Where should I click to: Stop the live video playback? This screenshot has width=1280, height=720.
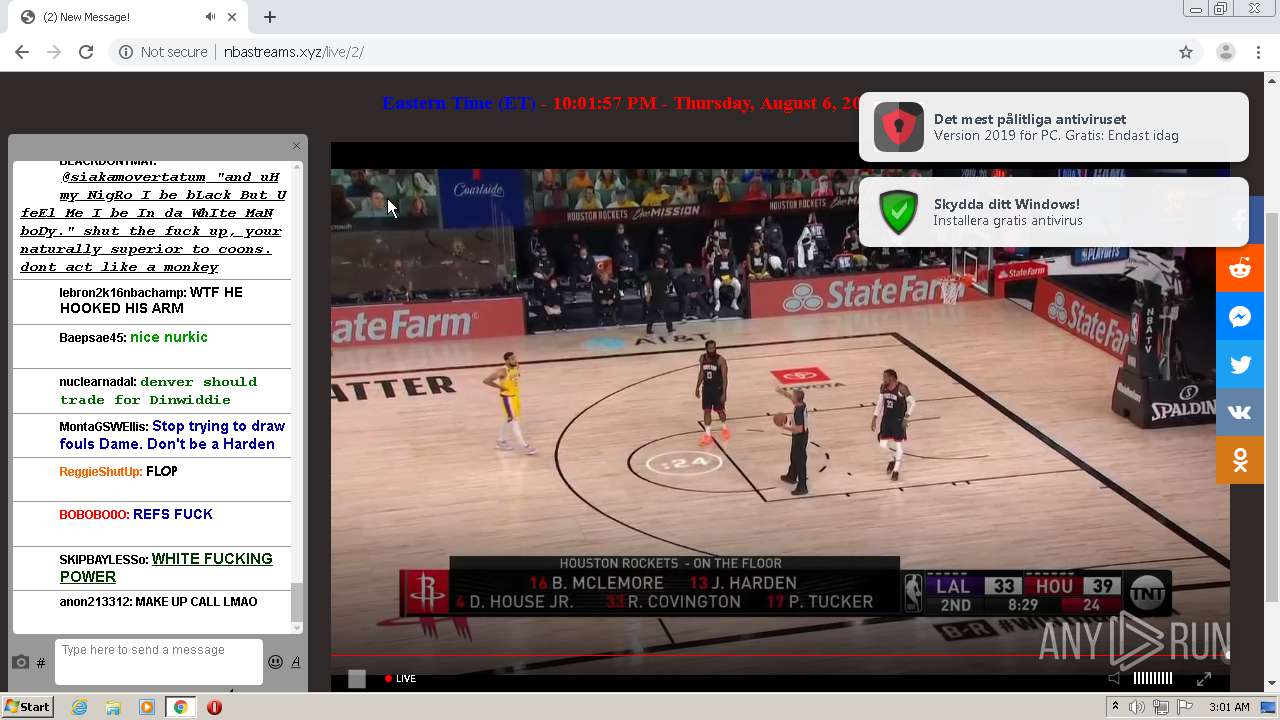tap(356, 679)
